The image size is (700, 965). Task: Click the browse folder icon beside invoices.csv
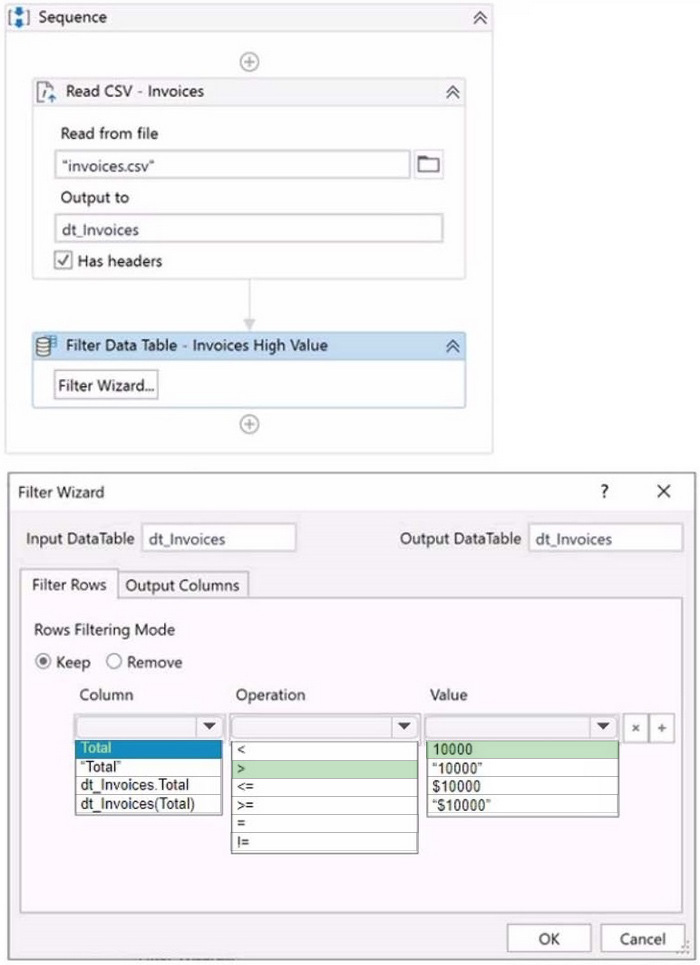pyautogui.click(x=429, y=165)
